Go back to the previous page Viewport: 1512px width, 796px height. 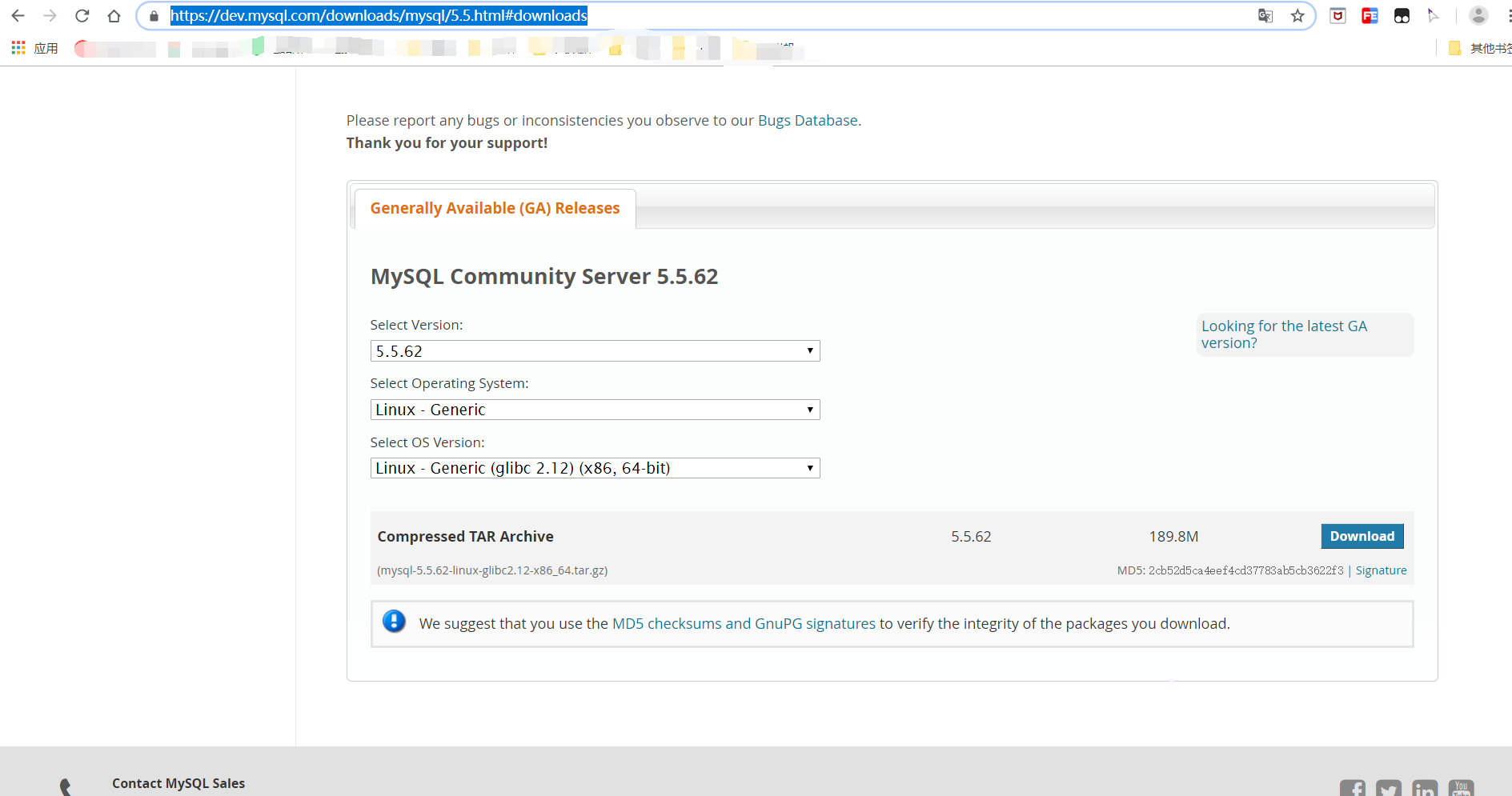pos(18,16)
